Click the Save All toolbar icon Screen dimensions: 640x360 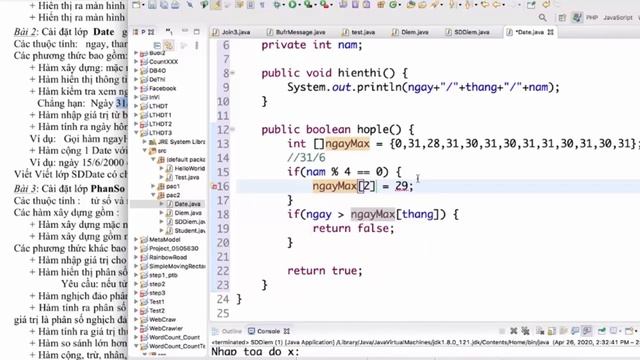click(x=164, y=5)
